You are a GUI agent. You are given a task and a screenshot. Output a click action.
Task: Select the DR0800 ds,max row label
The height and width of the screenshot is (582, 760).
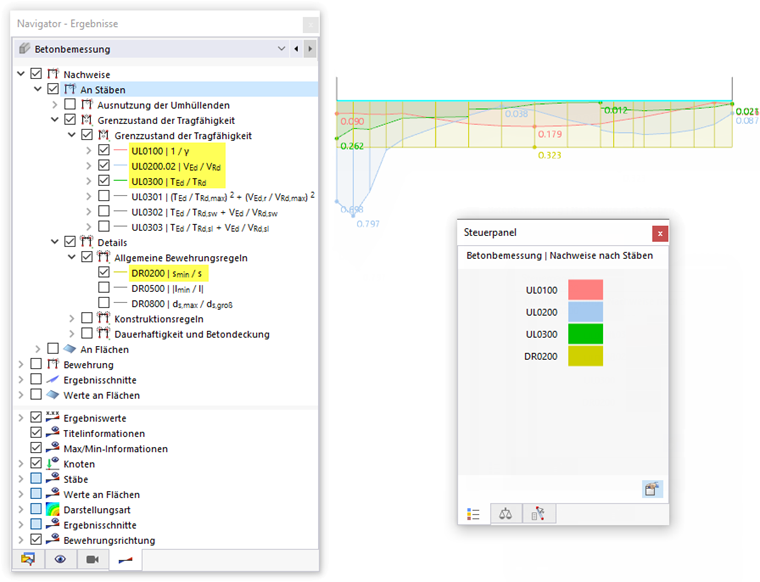[x=182, y=304]
